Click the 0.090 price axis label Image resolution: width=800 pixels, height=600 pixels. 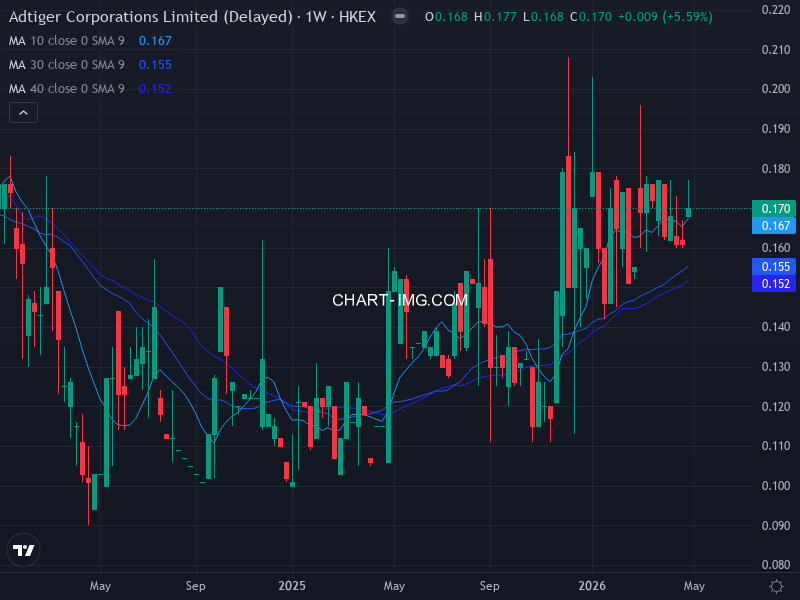click(776, 526)
